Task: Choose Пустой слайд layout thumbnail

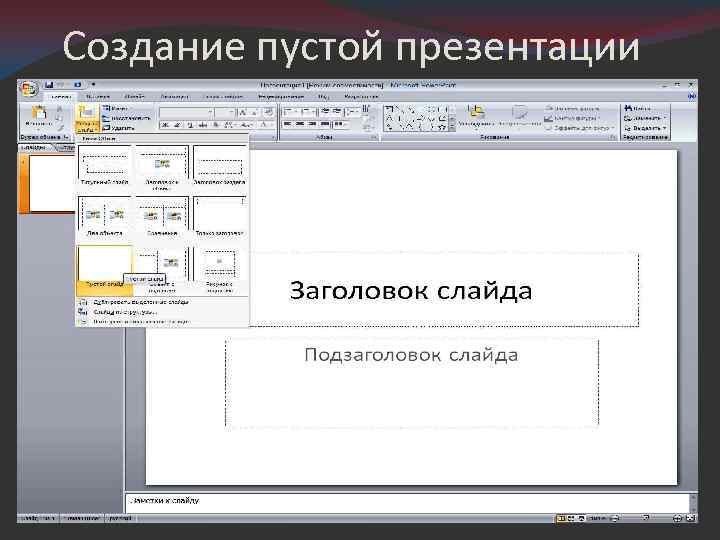Action: (105, 269)
